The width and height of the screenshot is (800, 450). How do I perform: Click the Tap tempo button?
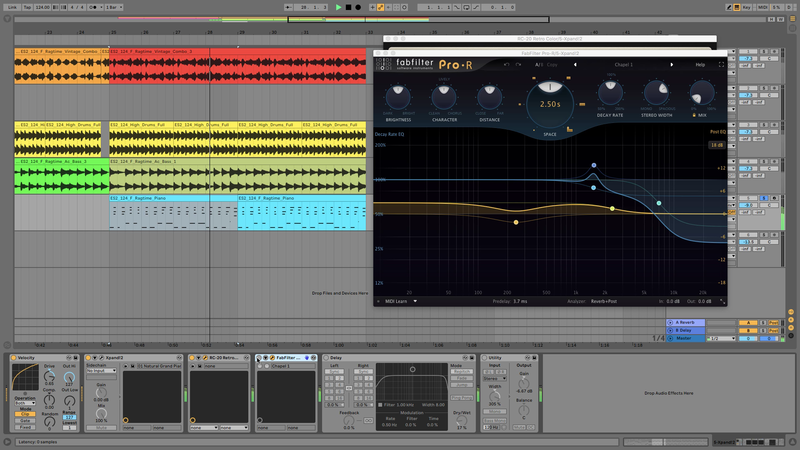28,7
